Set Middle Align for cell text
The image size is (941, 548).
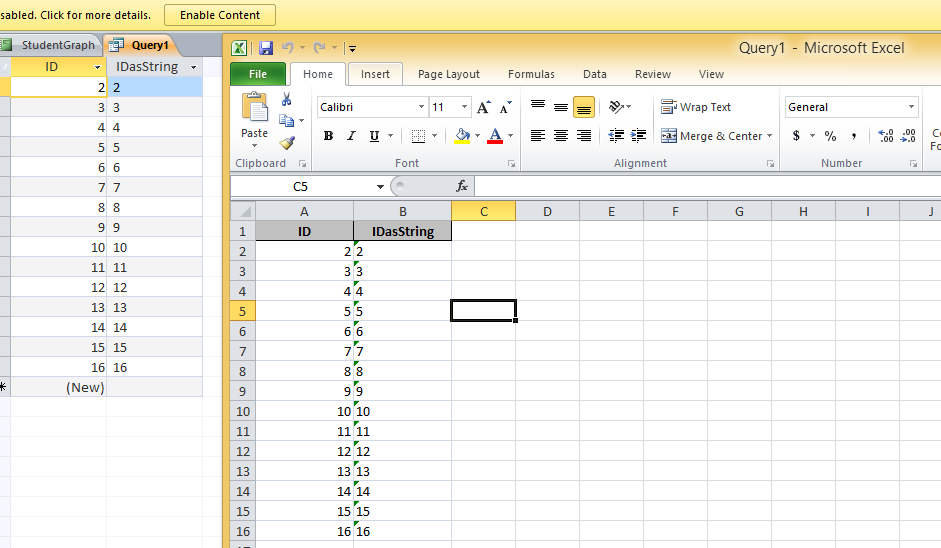[x=561, y=107]
